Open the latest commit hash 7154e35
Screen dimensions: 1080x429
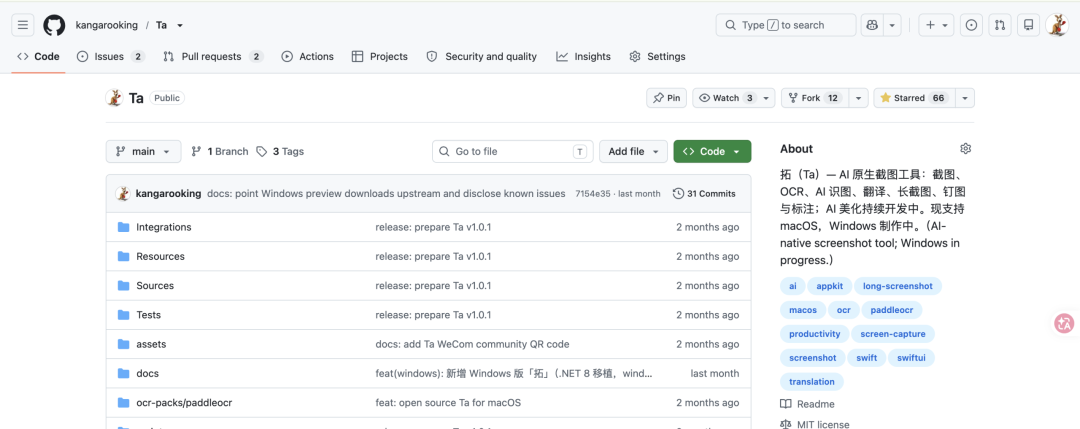click(x=593, y=194)
